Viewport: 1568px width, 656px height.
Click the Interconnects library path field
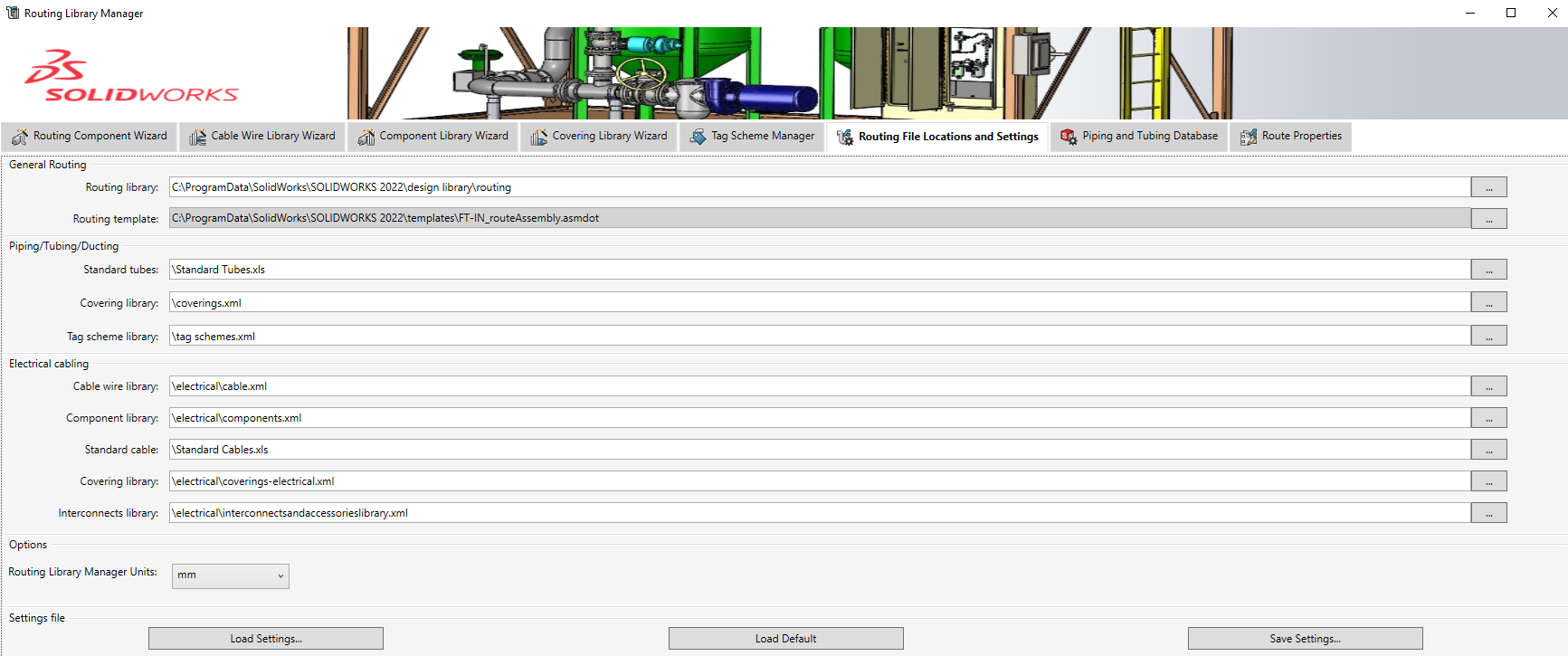819,513
